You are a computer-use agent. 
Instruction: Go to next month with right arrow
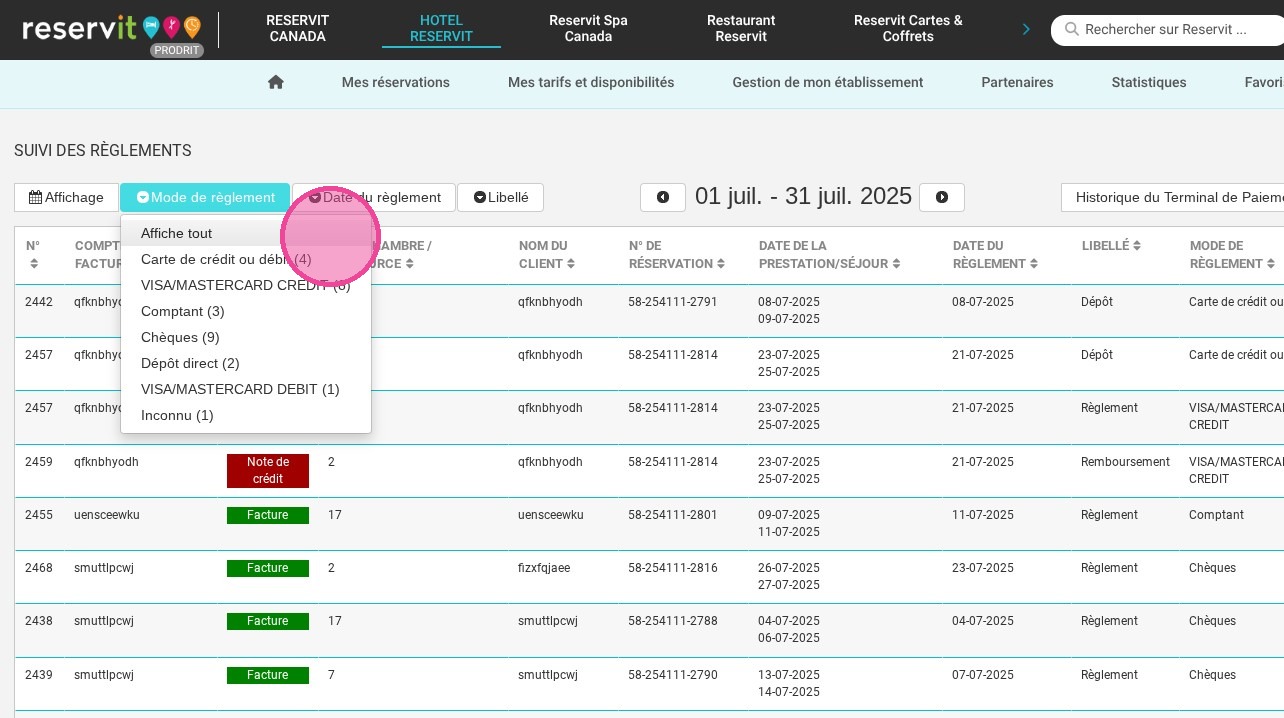pos(942,197)
